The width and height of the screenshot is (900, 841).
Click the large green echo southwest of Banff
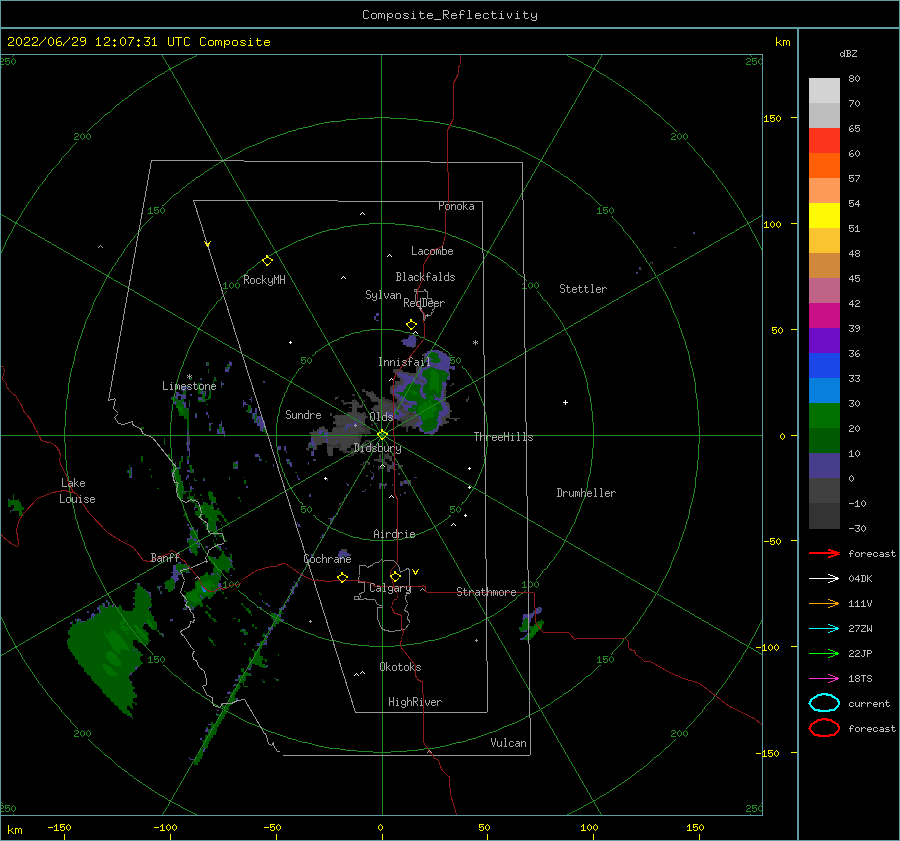111,649
